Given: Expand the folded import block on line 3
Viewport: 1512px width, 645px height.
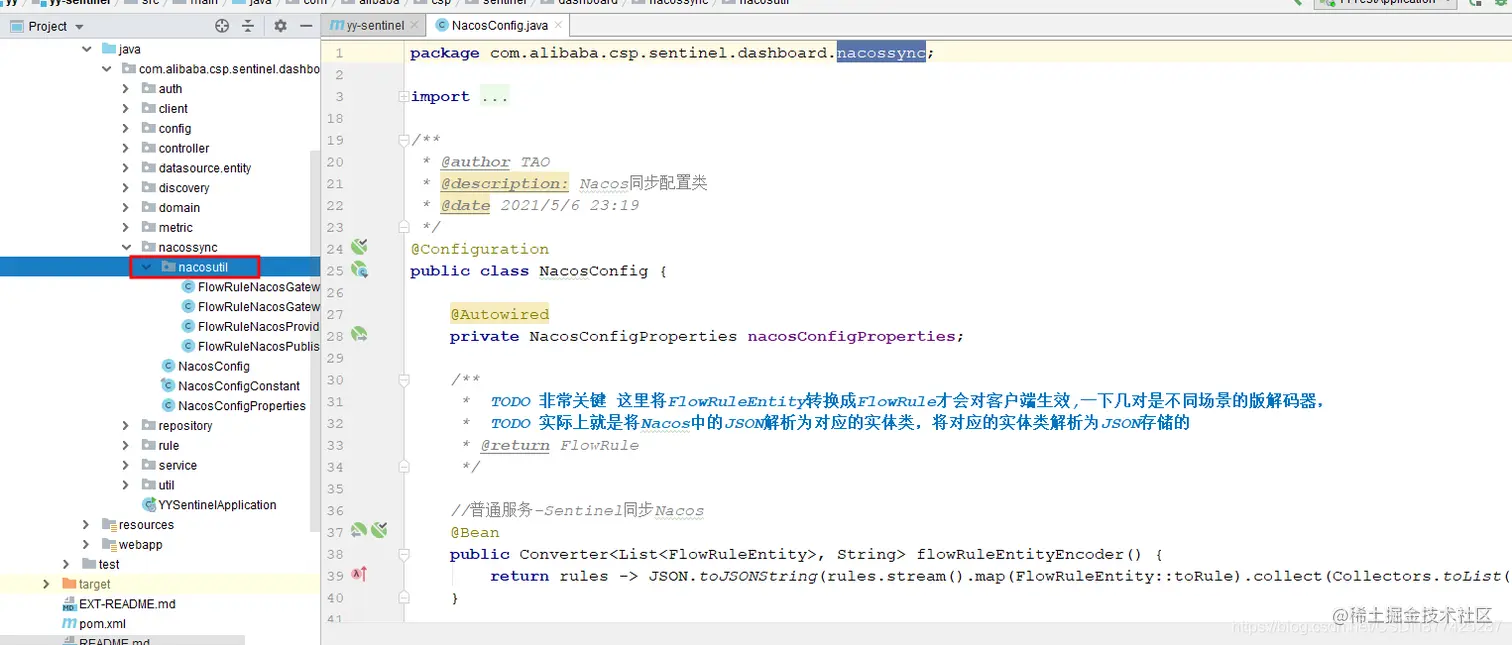Looking at the screenshot, I should (x=403, y=97).
